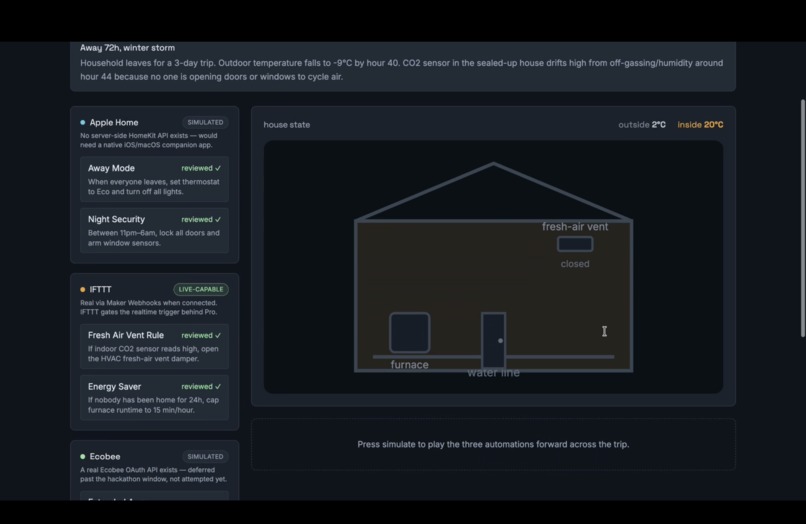Click the 'closed' vent status label
Image resolution: width=806 pixels, height=524 pixels.
click(x=575, y=264)
